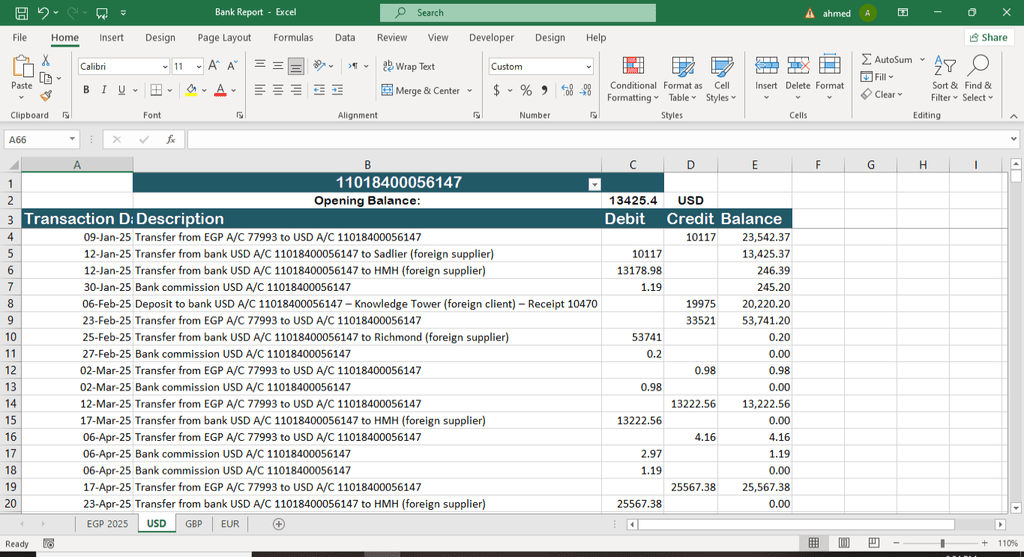
Task: Open the Formulas ribbon tab
Action: (293, 38)
